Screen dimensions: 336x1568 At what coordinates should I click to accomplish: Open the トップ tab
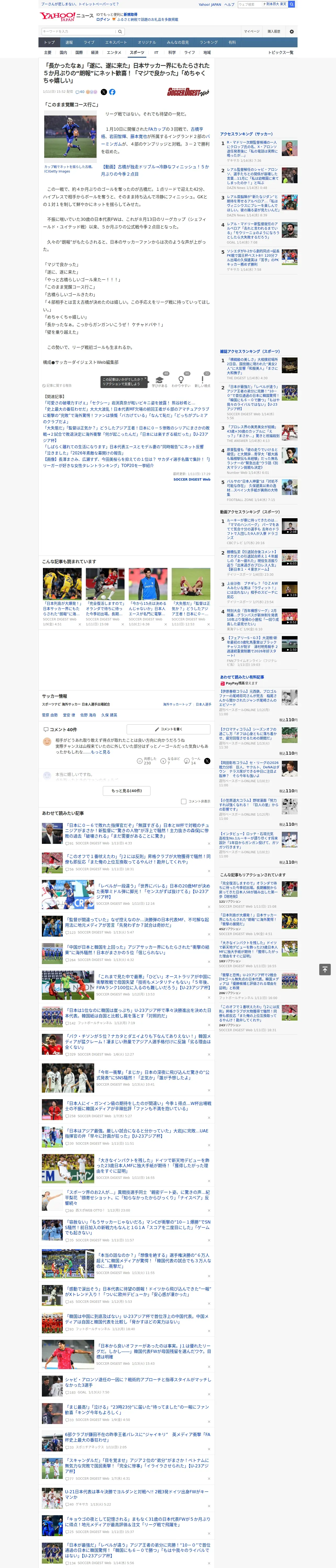pyautogui.click(x=49, y=43)
